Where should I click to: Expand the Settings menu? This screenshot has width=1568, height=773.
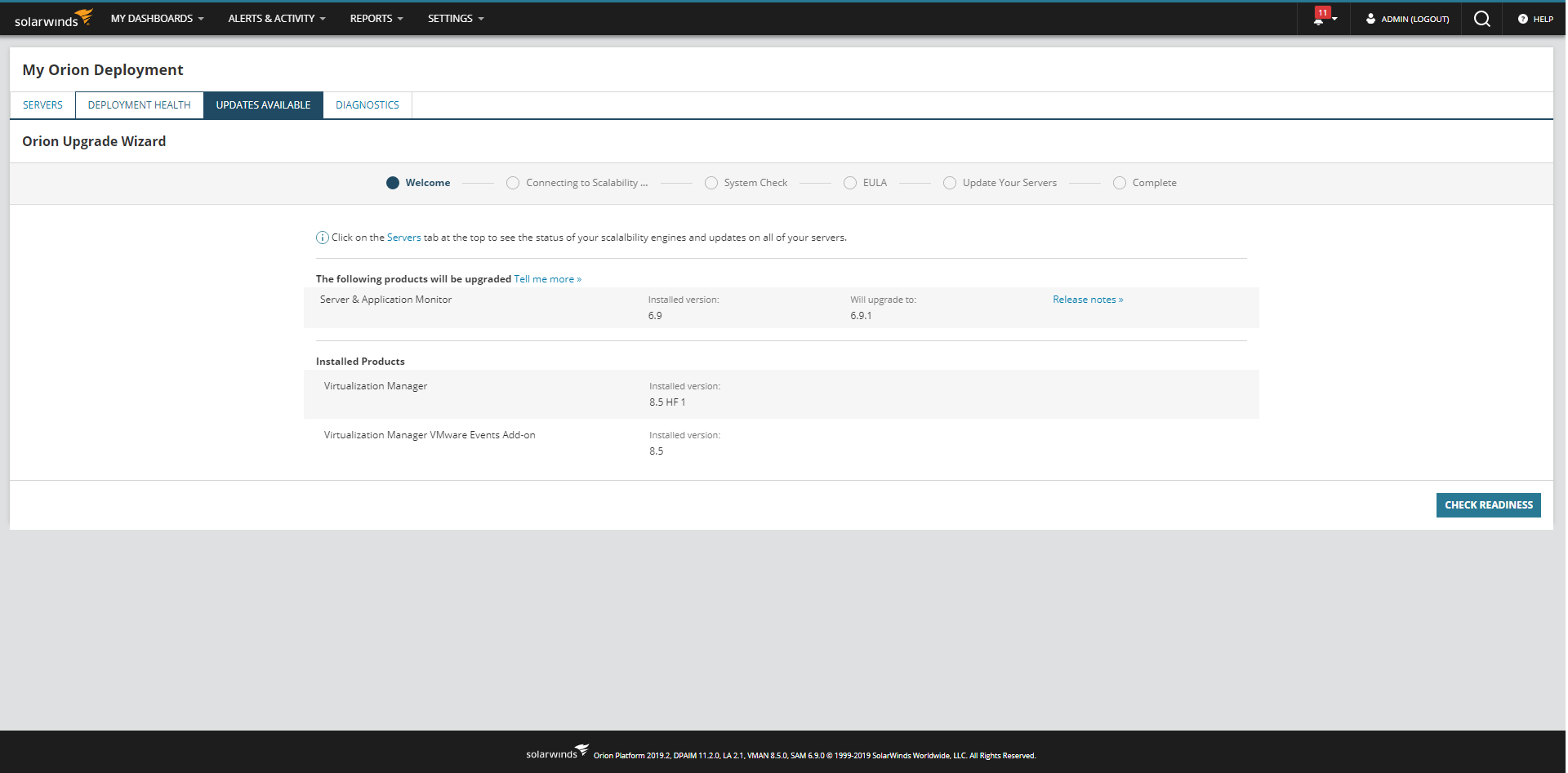[x=456, y=18]
